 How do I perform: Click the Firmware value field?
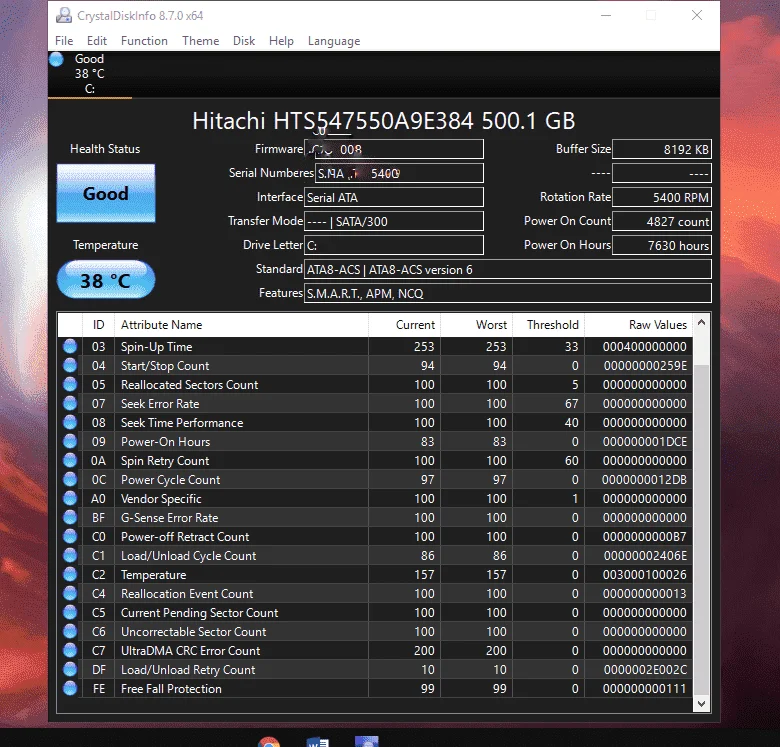(x=393, y=149)
